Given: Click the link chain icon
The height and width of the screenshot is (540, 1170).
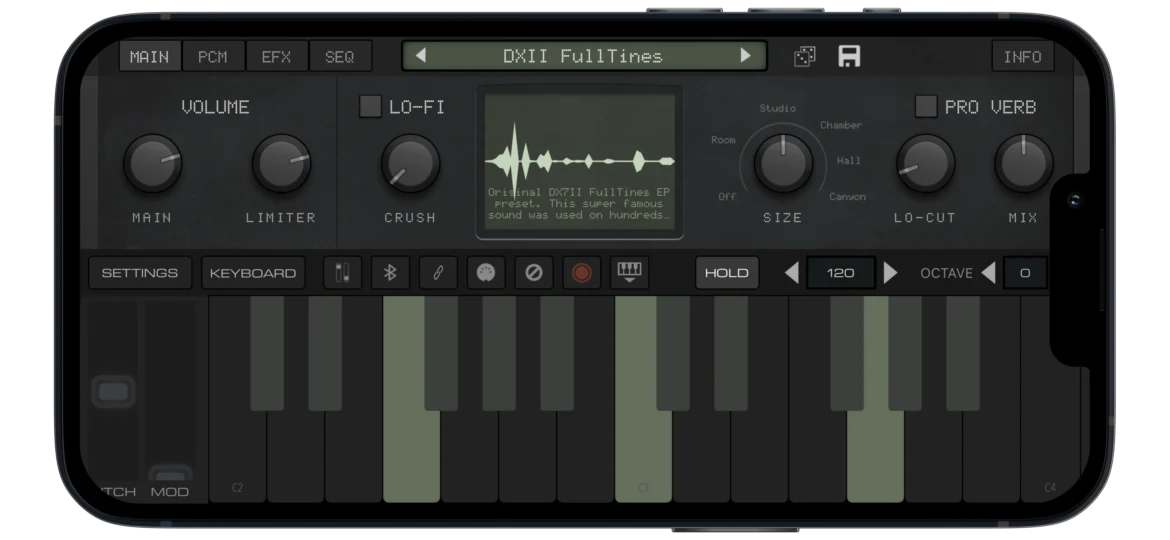Looking at the screenshot, I should pyautogui.click(x=438, y=273).
